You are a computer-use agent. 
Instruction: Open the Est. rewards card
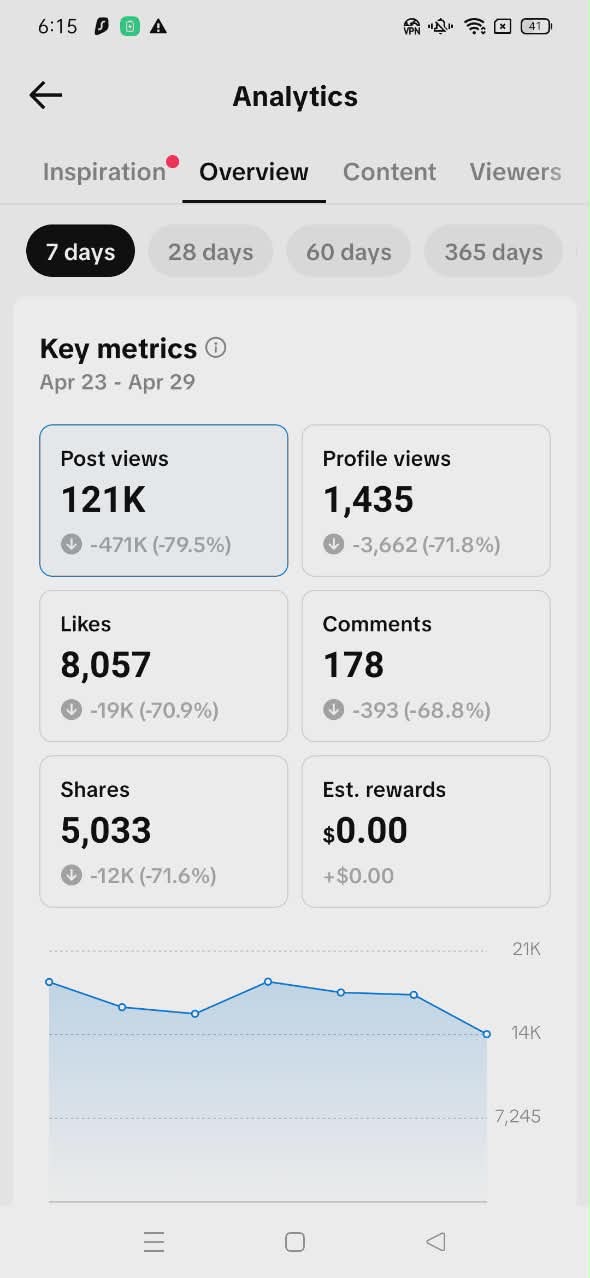coord(426,831)
